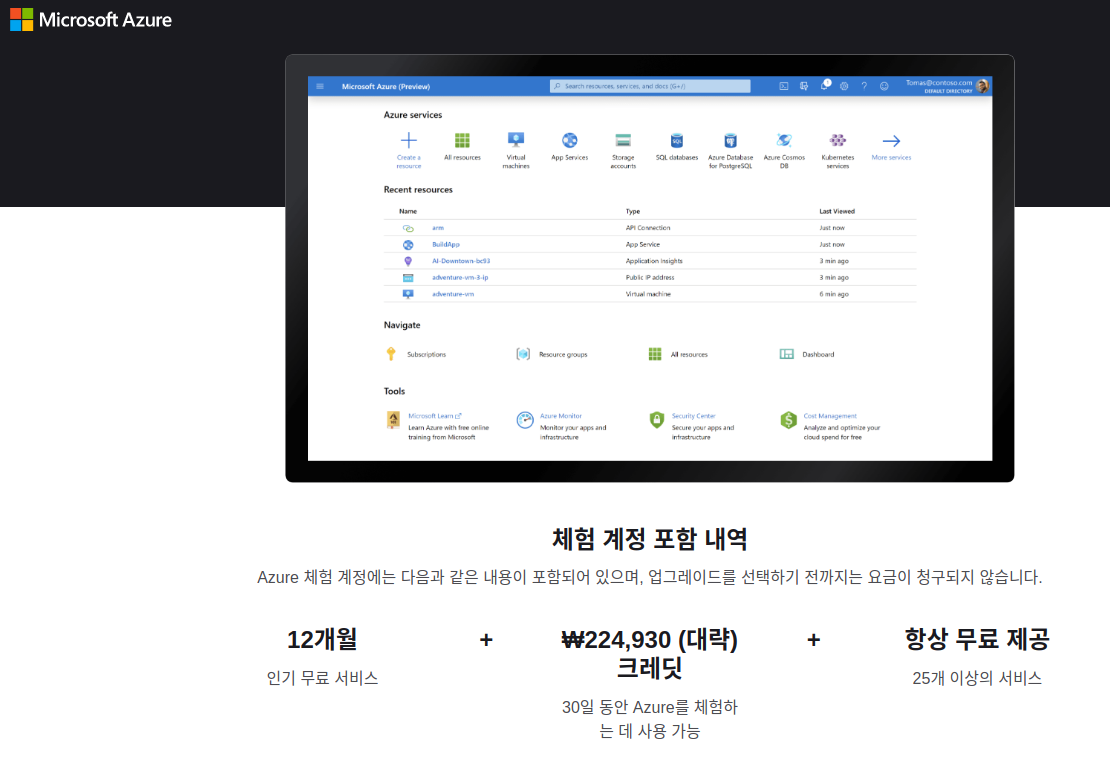Click the Cost Management link text
This screenshot has height=784, width=1110.
830,416
